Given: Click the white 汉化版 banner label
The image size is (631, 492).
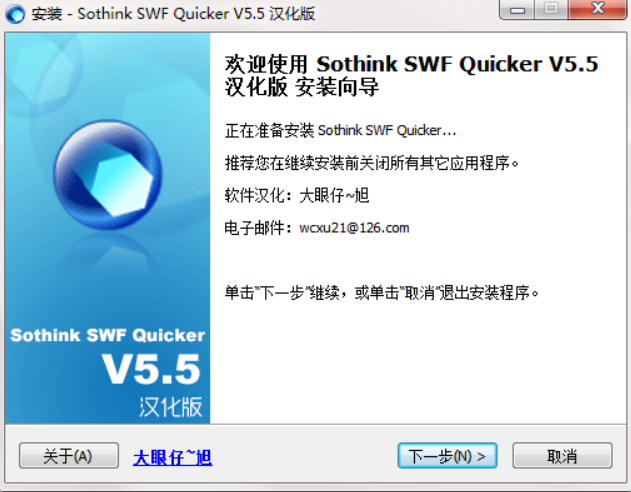Looking at the screenshot, I should point(171,407).
